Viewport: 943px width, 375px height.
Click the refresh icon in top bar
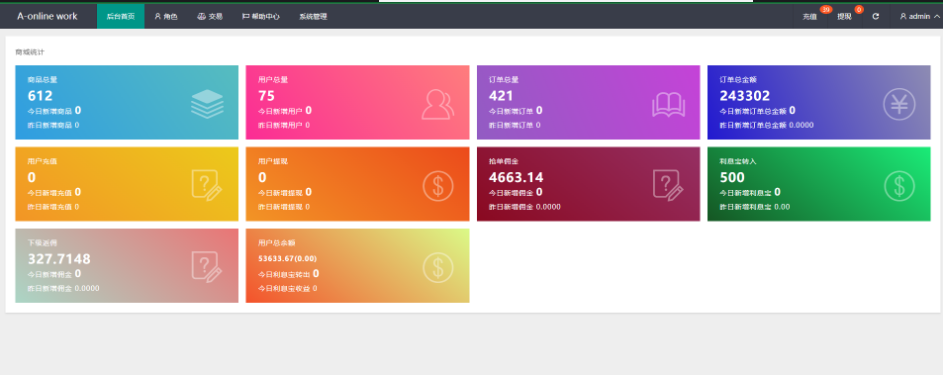click(x=876, y=16)
